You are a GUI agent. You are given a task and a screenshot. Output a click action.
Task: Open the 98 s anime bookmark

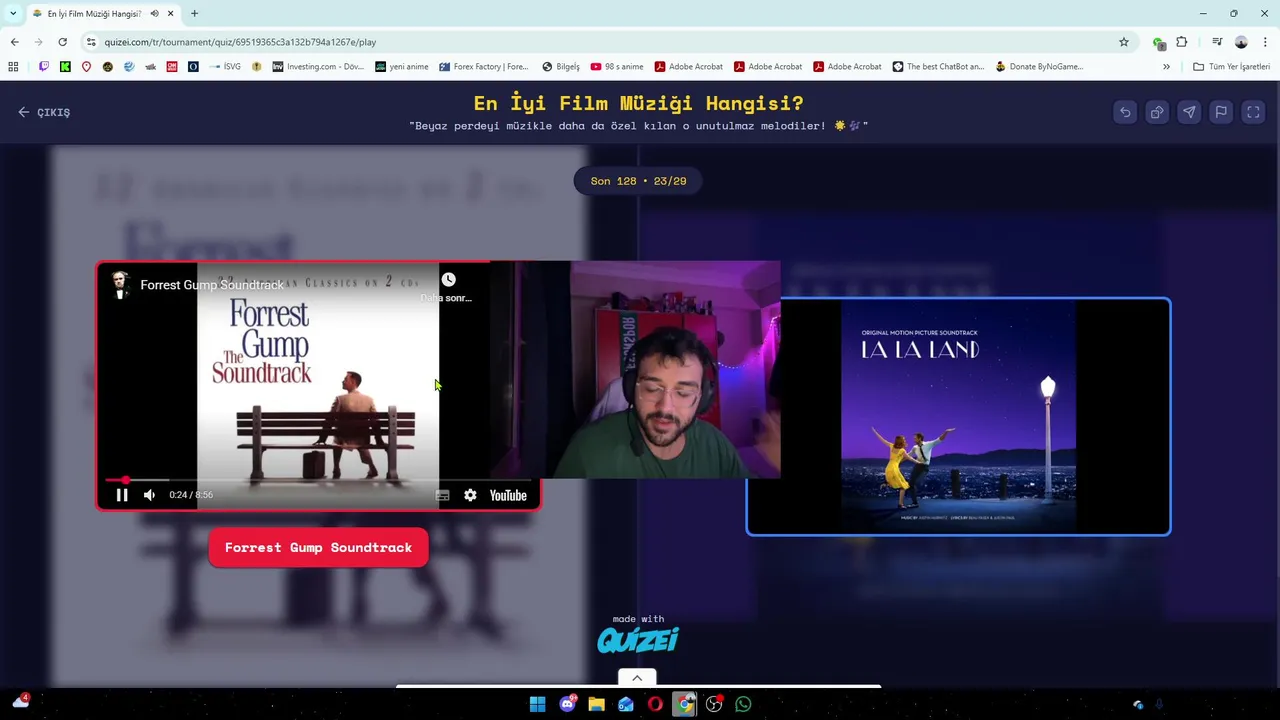pos(617,67)
